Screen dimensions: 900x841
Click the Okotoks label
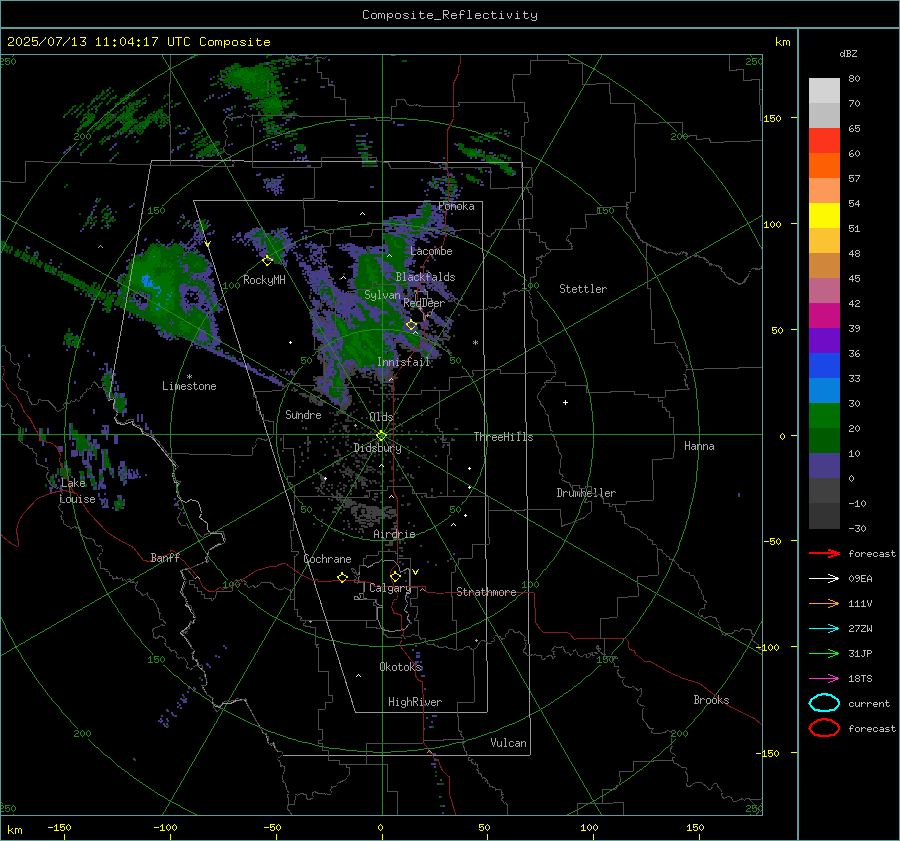(400, 666)
